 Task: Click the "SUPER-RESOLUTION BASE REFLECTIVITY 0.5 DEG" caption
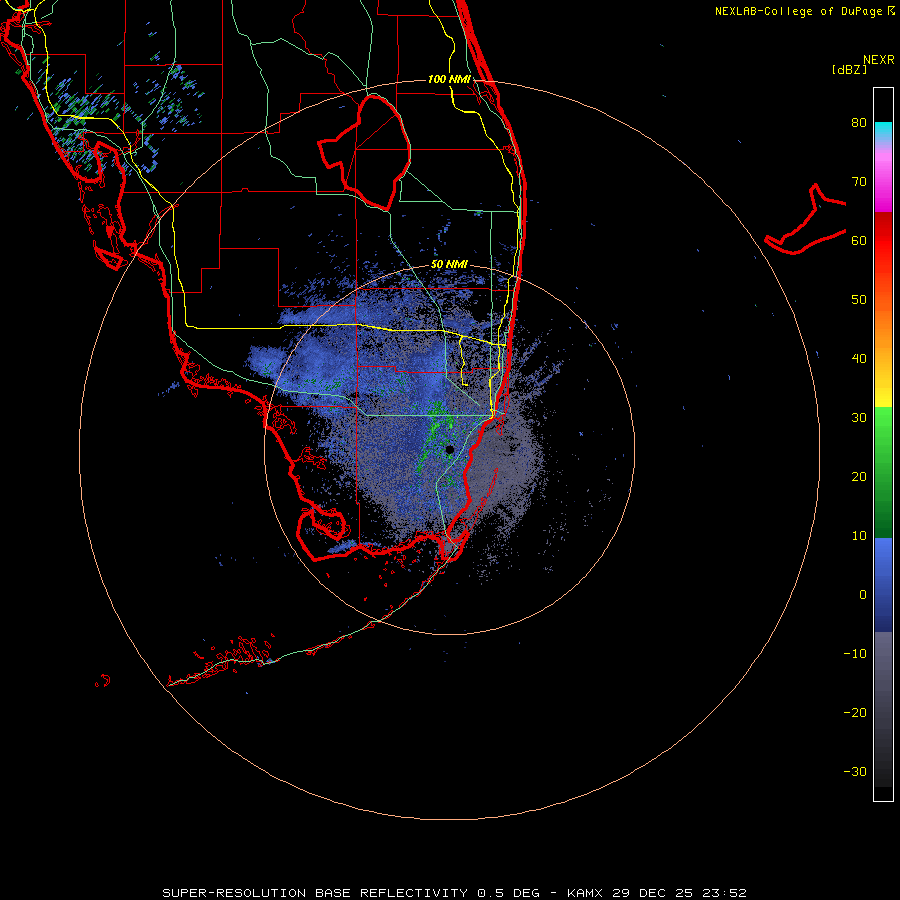351,893
